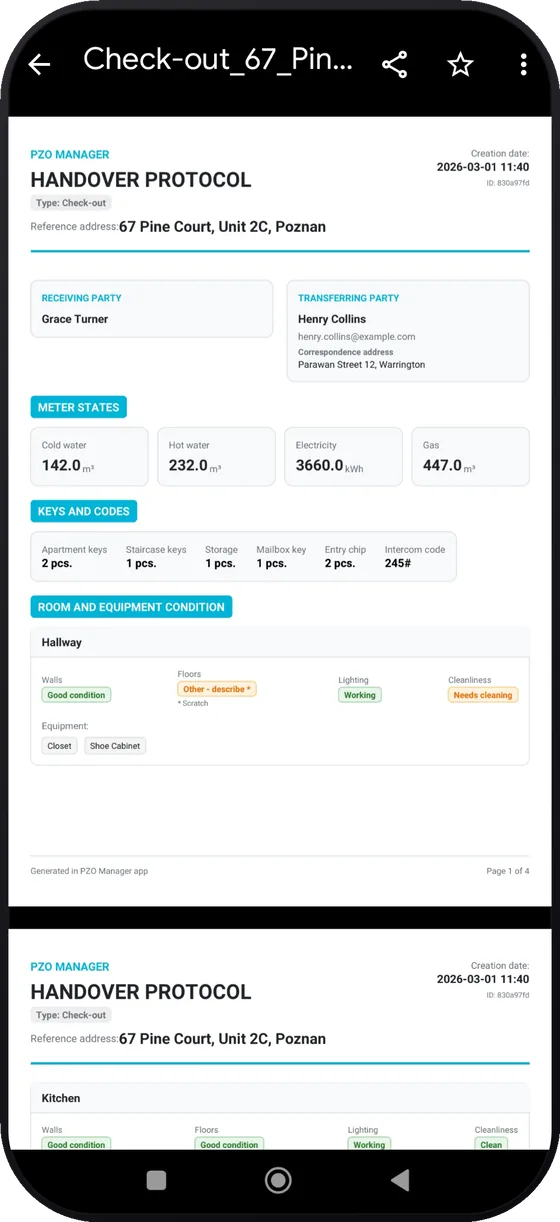This screenshot has width=560, height=1222.
Task: Select first page ID: 830a97fd
Action: click(x=508, y=183)
